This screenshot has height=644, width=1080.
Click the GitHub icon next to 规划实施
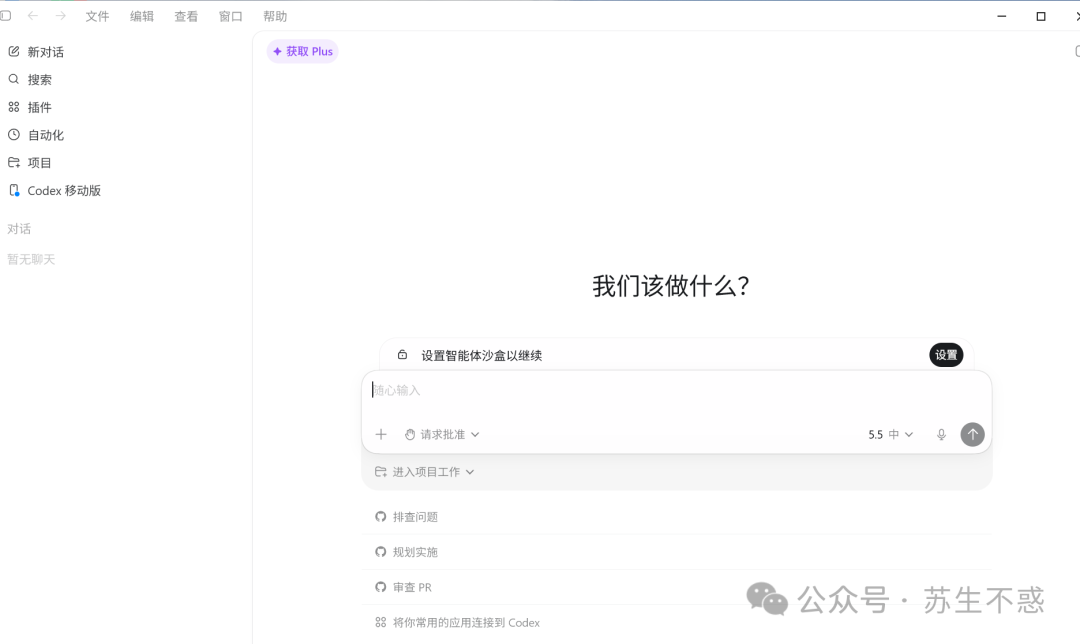[380, 552]
